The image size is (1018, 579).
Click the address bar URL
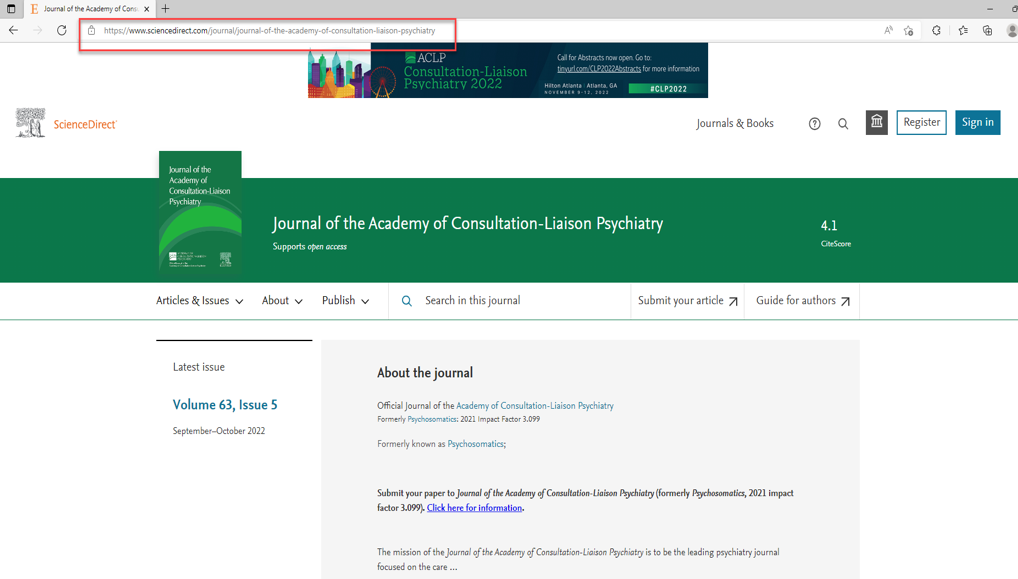point(269,31)
